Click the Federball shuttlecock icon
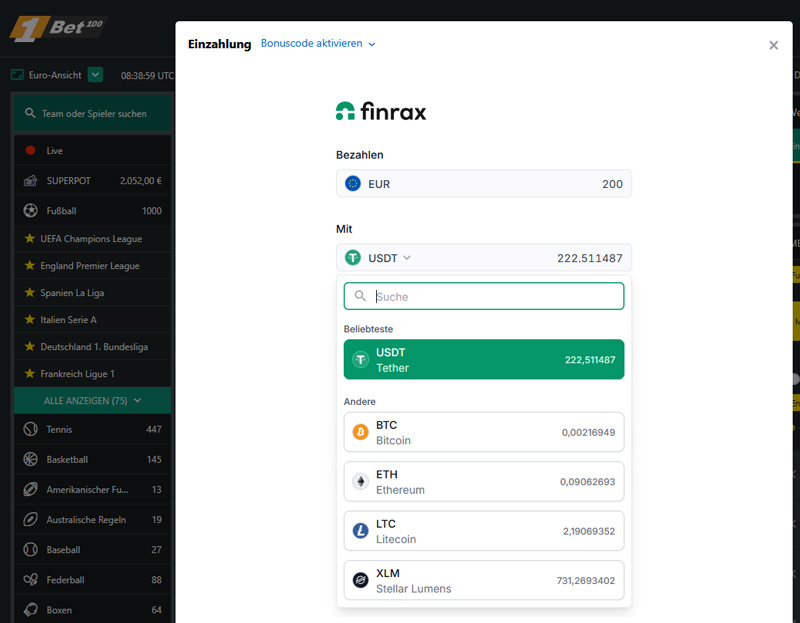The width and height of the screenshot is (800, 623). click(31, 580)
